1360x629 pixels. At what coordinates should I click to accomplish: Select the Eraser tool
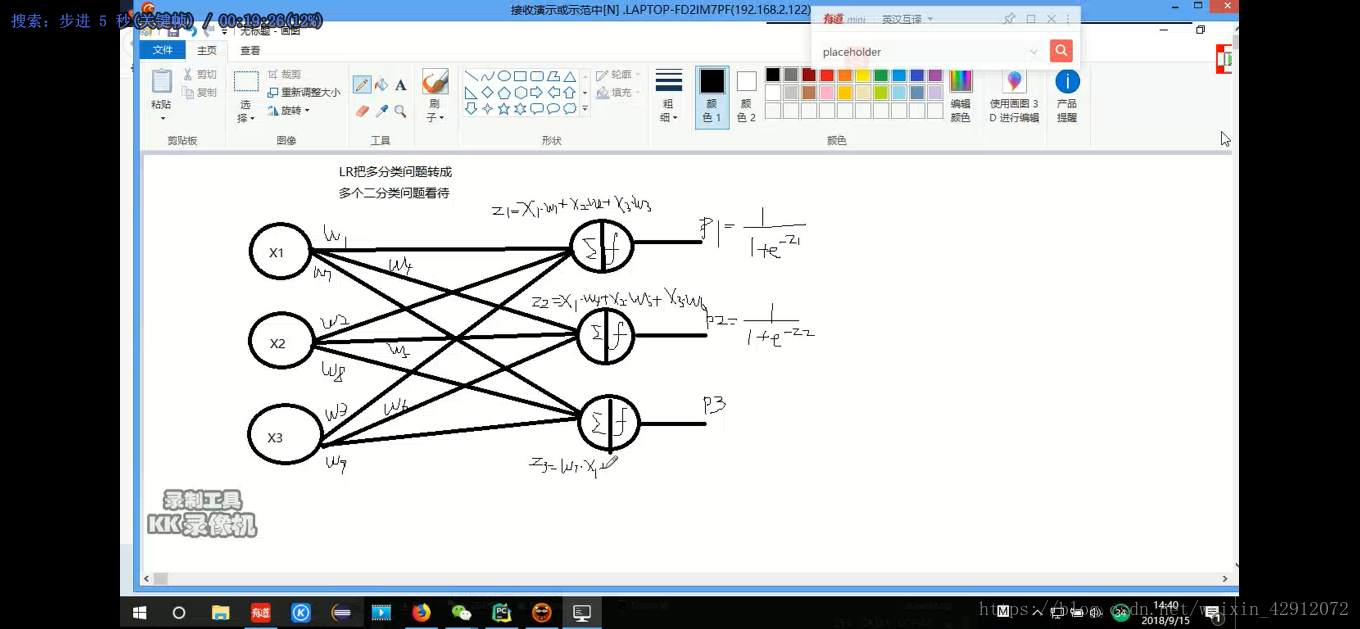click(x=362, y=111)
